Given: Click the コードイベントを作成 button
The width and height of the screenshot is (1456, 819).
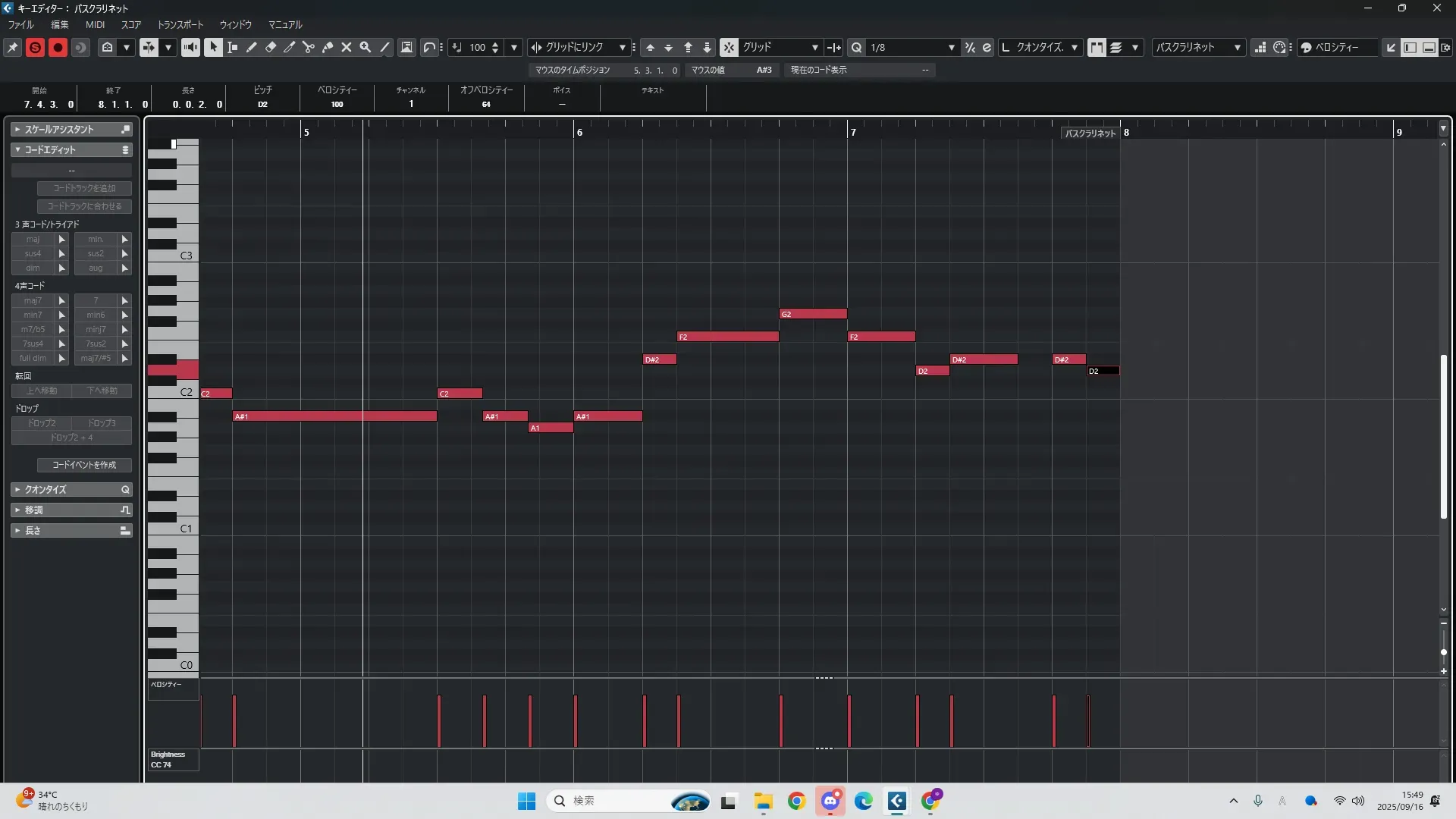Looking at the screenshot, I should point(84,465).
